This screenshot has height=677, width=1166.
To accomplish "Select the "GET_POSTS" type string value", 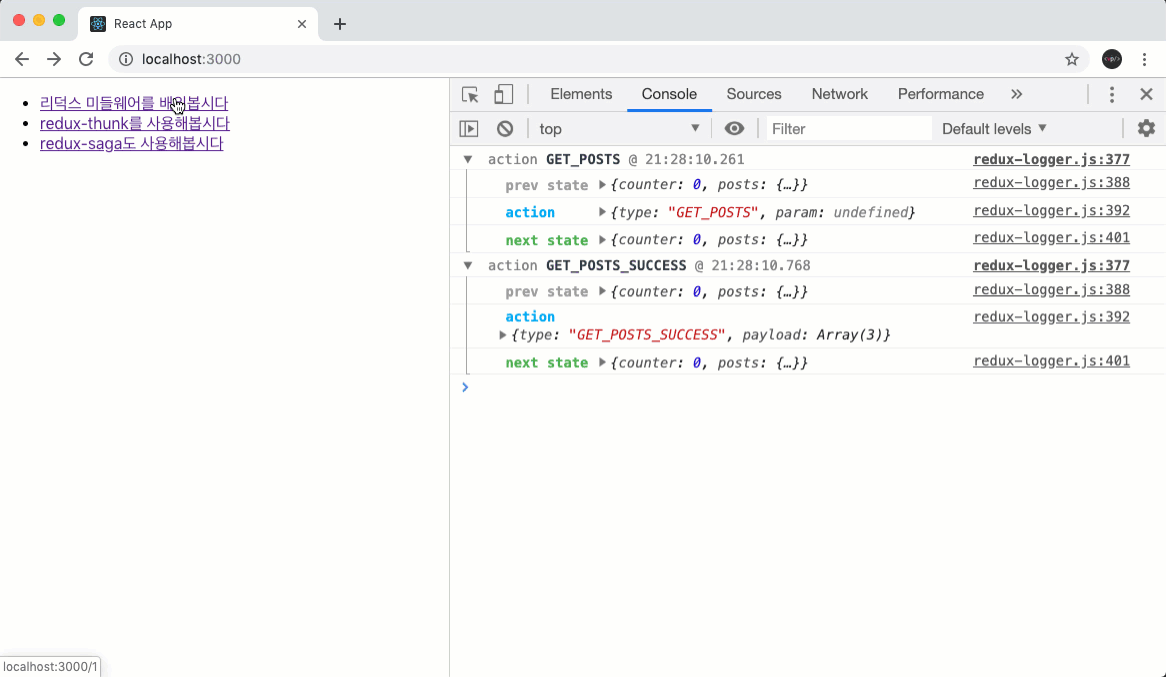I will [713, 212].
